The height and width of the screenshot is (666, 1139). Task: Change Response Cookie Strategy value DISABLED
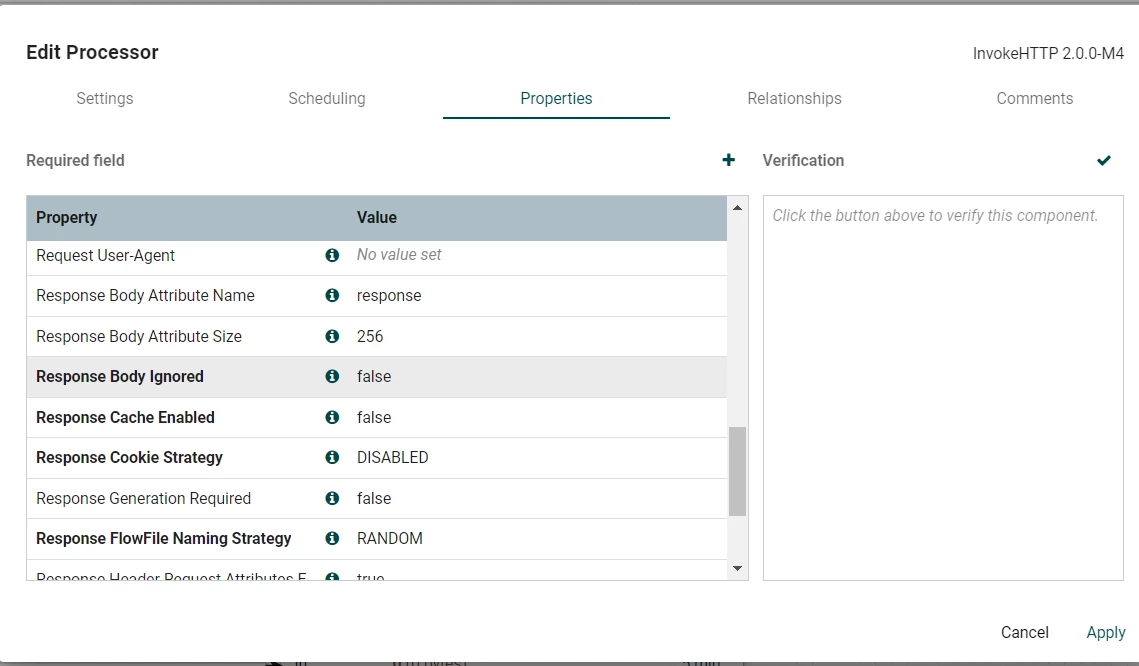click(392, 458)
